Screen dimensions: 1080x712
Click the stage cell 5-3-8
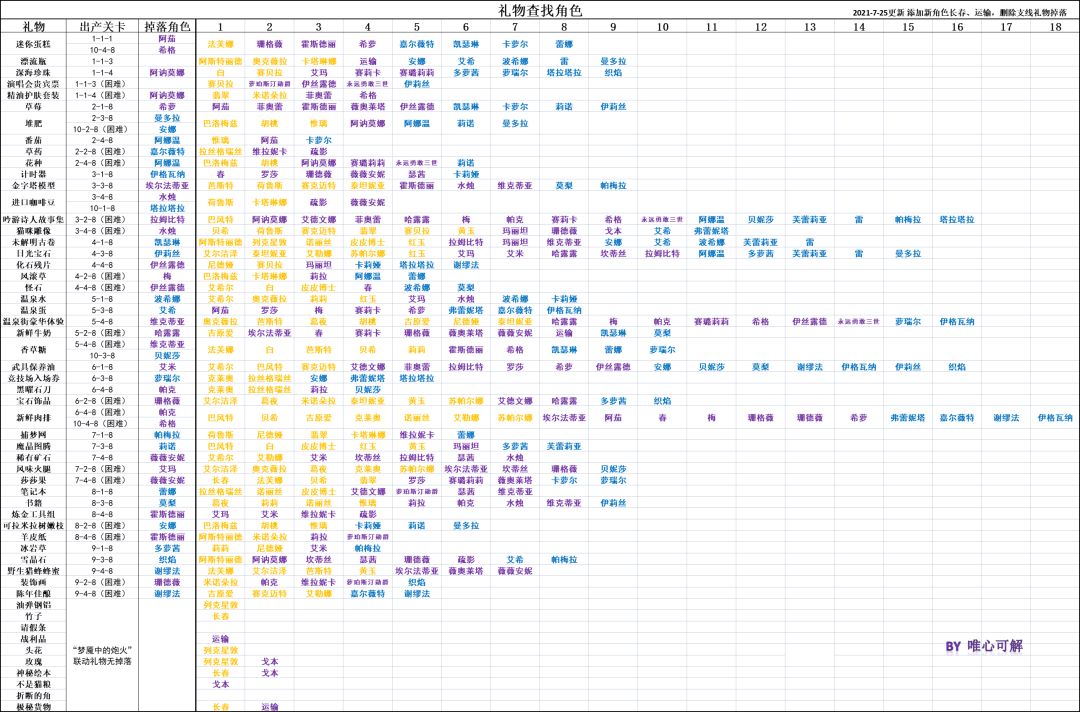103,311
